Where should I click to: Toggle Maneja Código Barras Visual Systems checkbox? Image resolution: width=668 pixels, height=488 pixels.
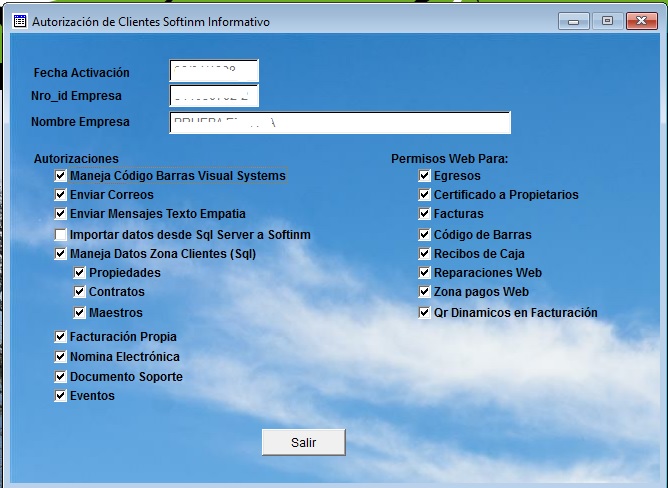point(60,175)
